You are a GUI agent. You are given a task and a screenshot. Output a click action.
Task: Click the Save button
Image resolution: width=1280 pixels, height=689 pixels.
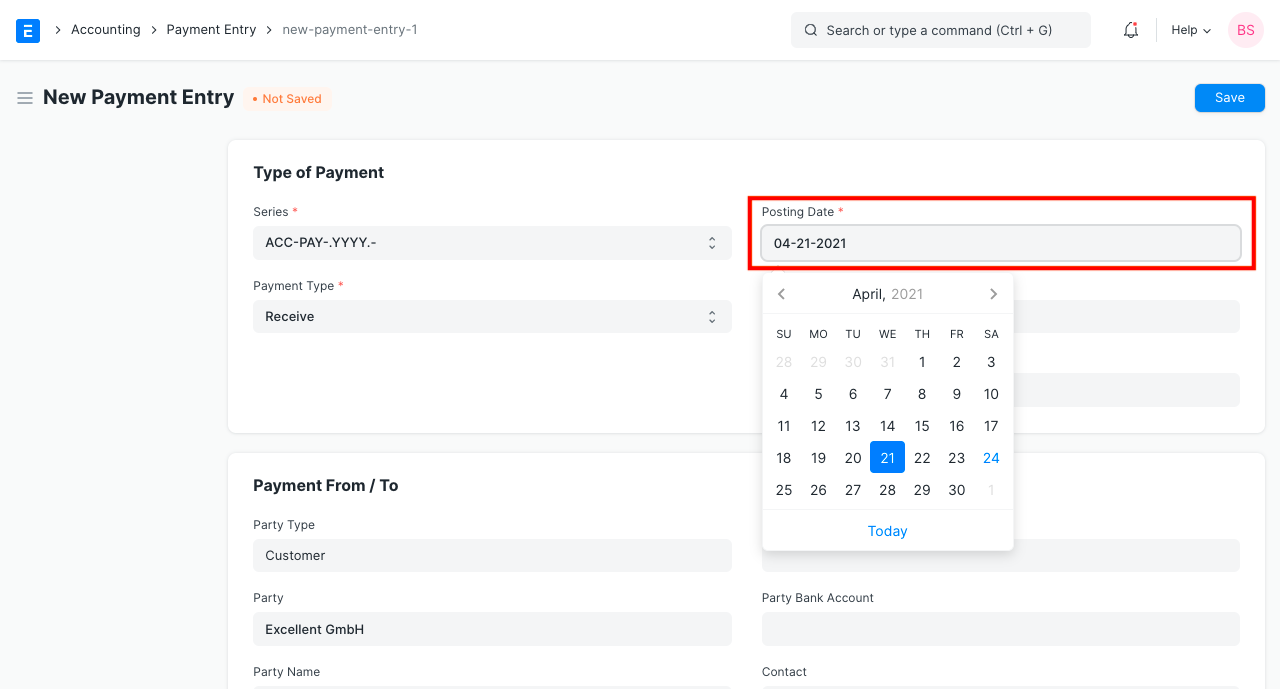[1229, 97]
